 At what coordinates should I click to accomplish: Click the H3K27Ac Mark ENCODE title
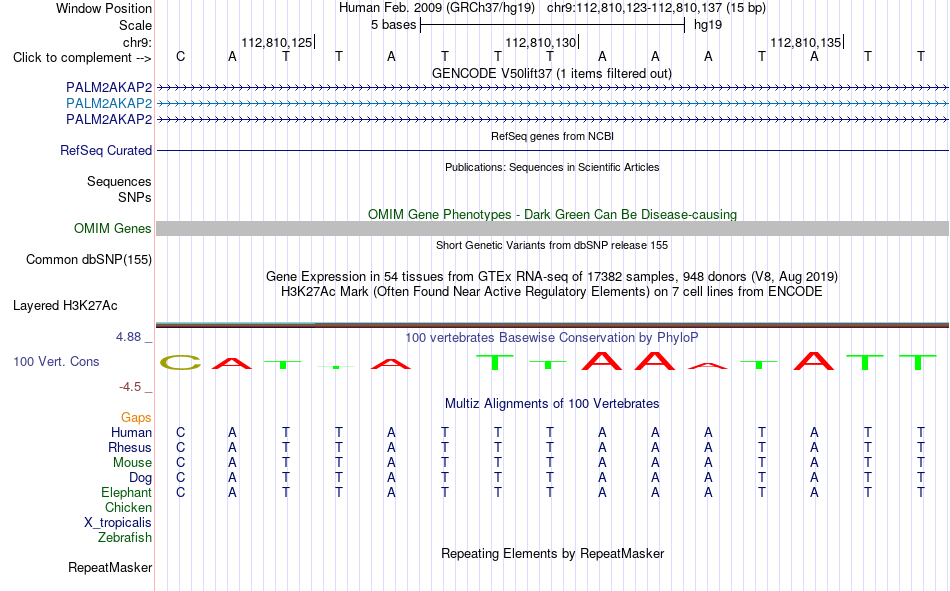click(x=552, y=292)
